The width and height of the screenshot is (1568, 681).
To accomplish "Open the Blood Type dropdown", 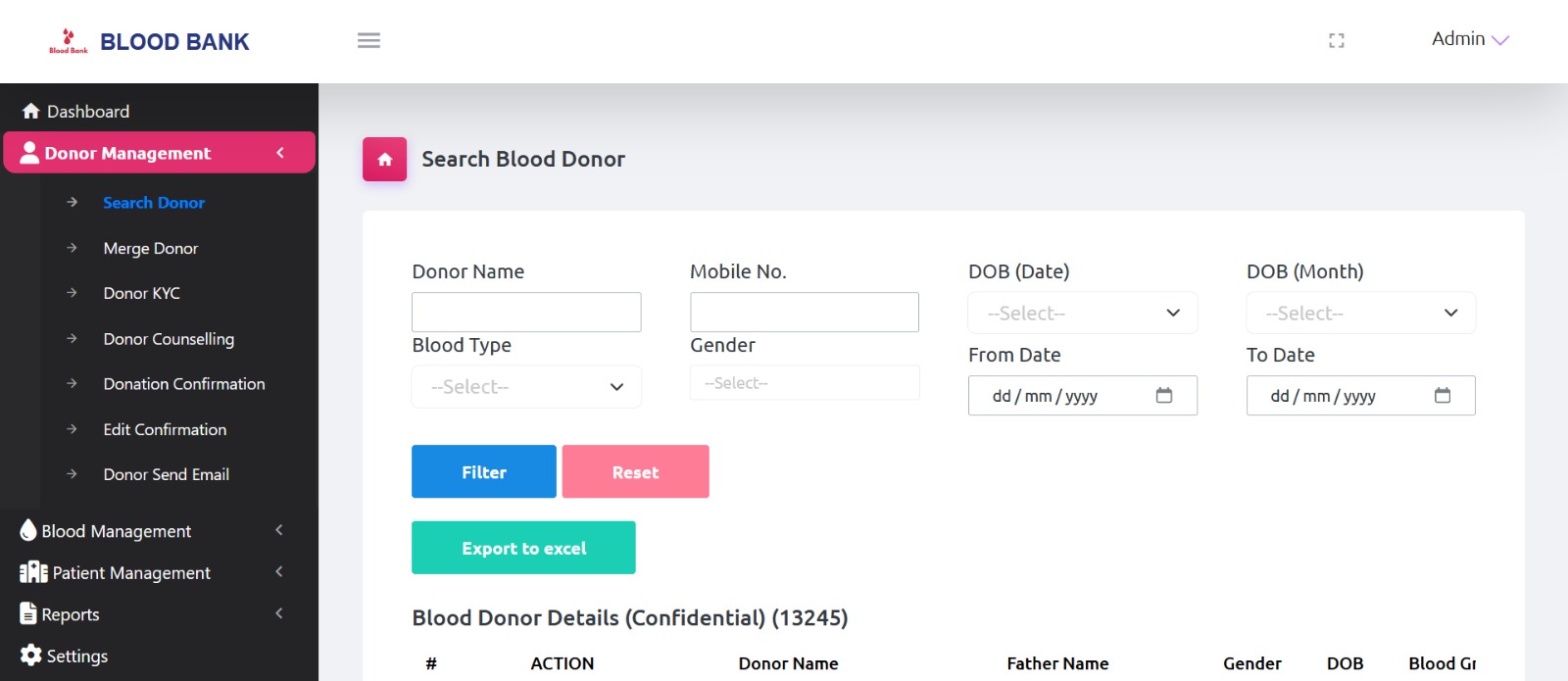I will point(526,386).
